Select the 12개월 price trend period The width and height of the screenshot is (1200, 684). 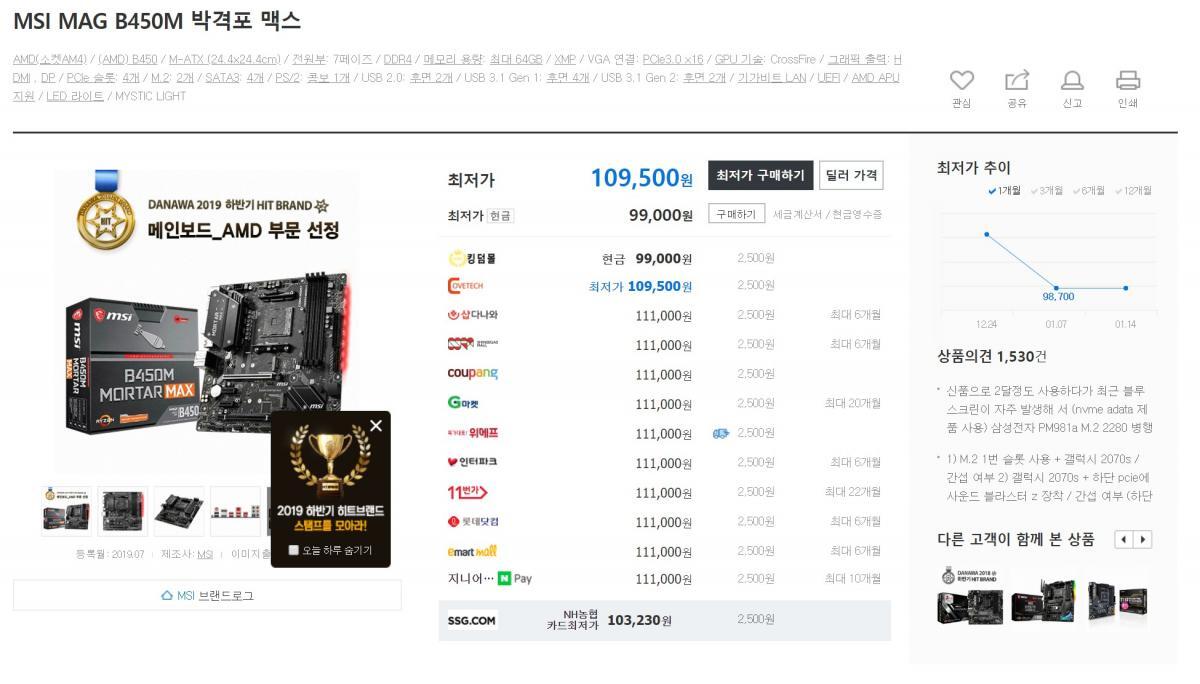[x=1132, y=190]
